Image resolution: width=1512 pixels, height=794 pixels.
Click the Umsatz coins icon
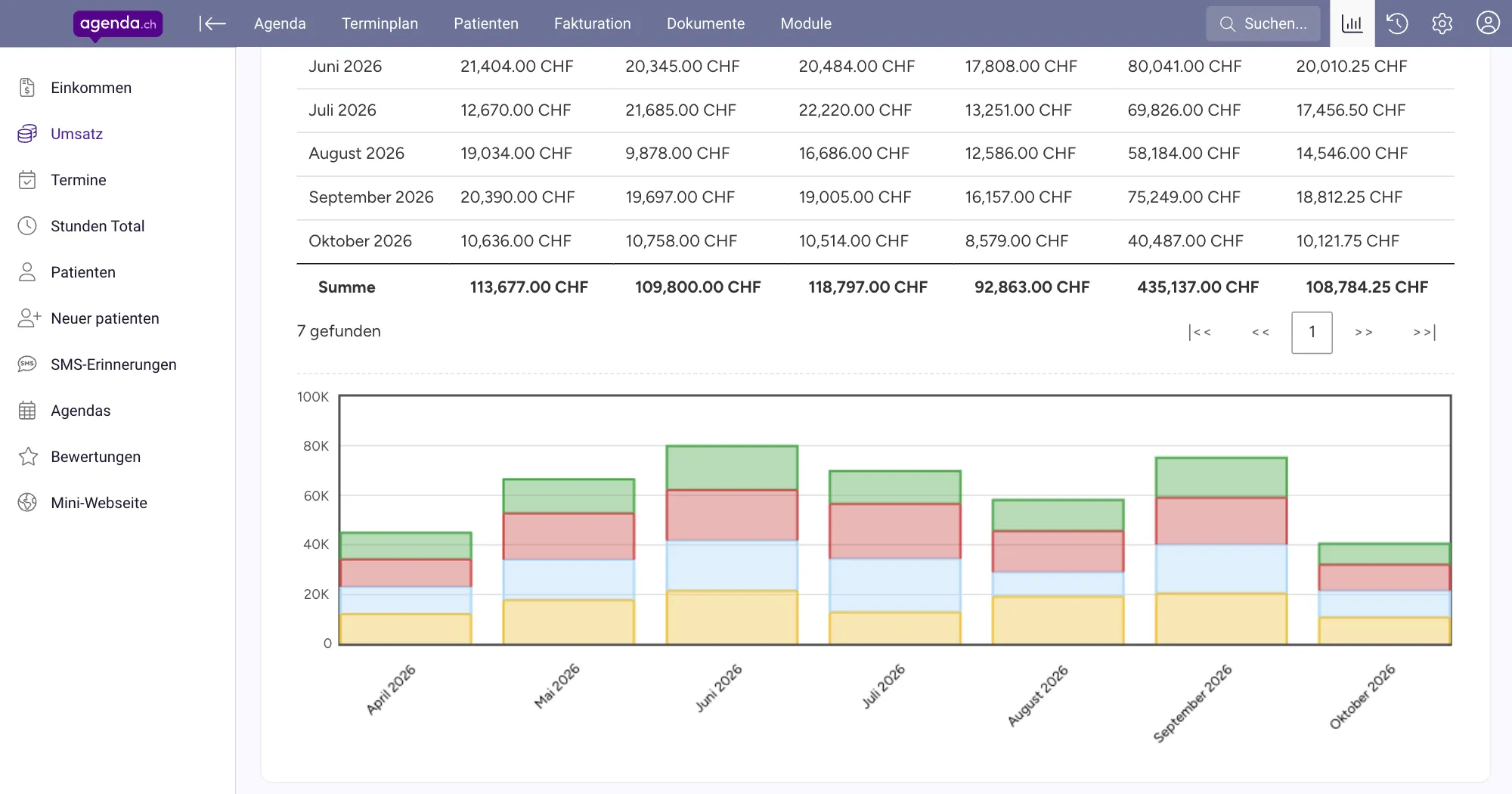point(27,134)
